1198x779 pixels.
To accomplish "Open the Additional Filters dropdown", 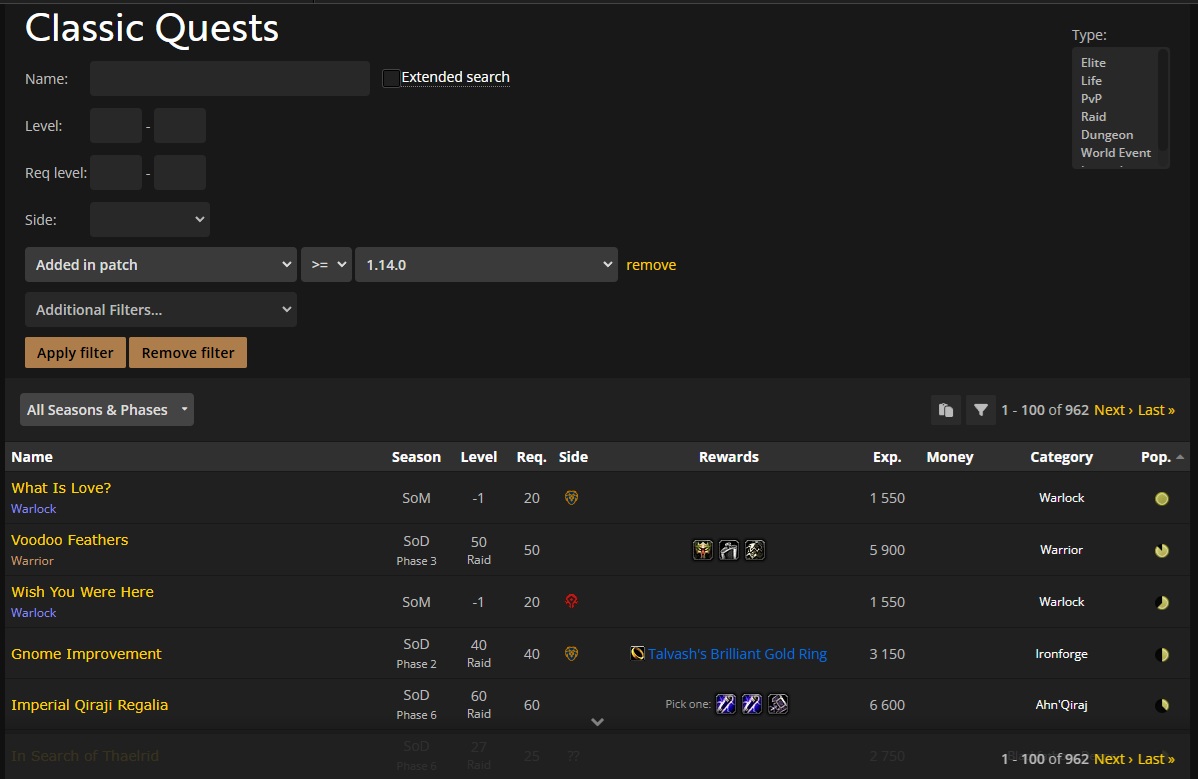I will pos(160,309).
